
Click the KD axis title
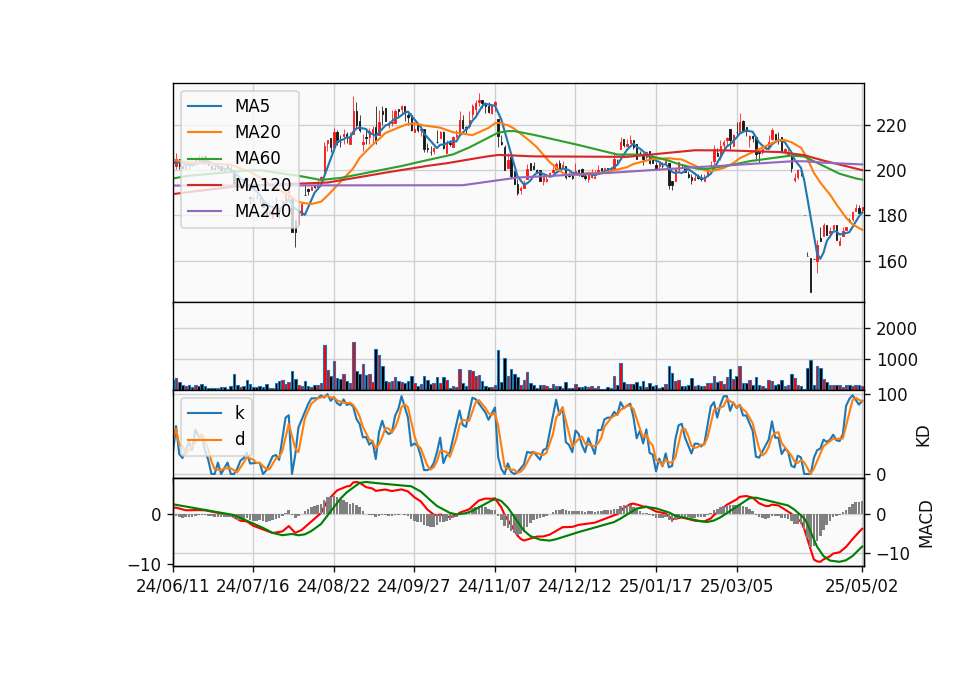pos(923,437)
